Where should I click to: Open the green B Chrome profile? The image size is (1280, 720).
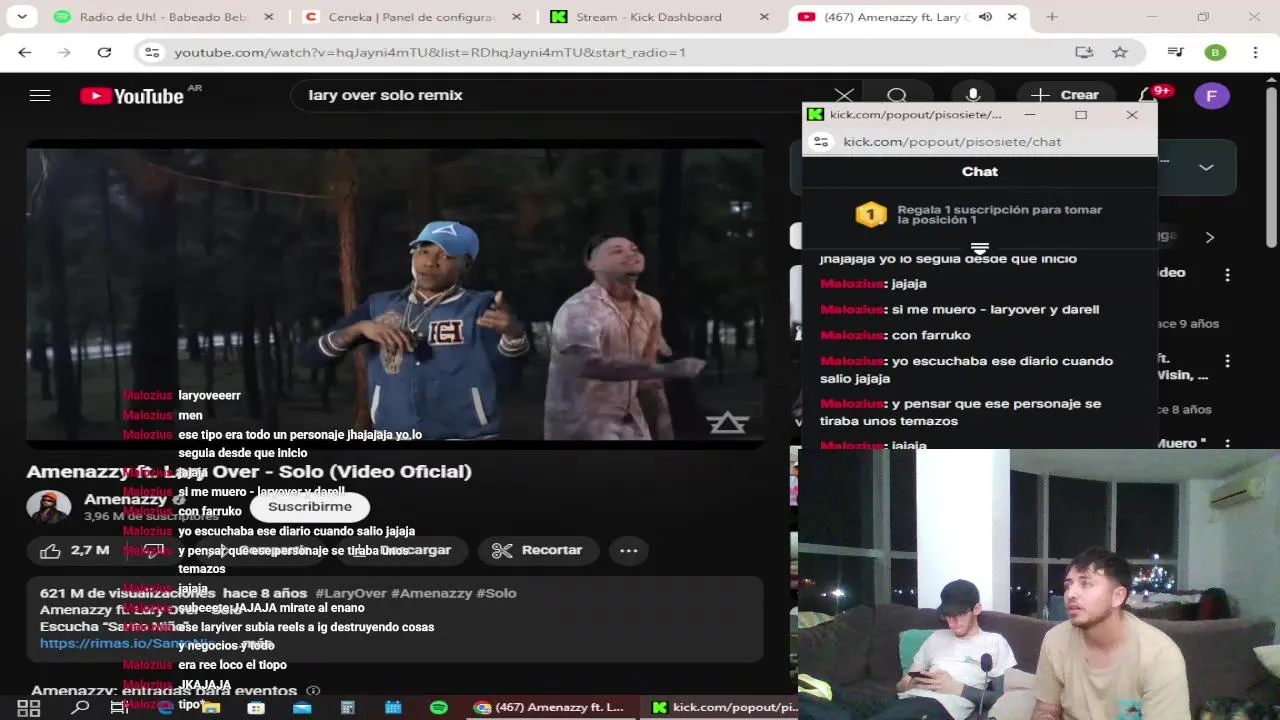tap(1215, 52)
